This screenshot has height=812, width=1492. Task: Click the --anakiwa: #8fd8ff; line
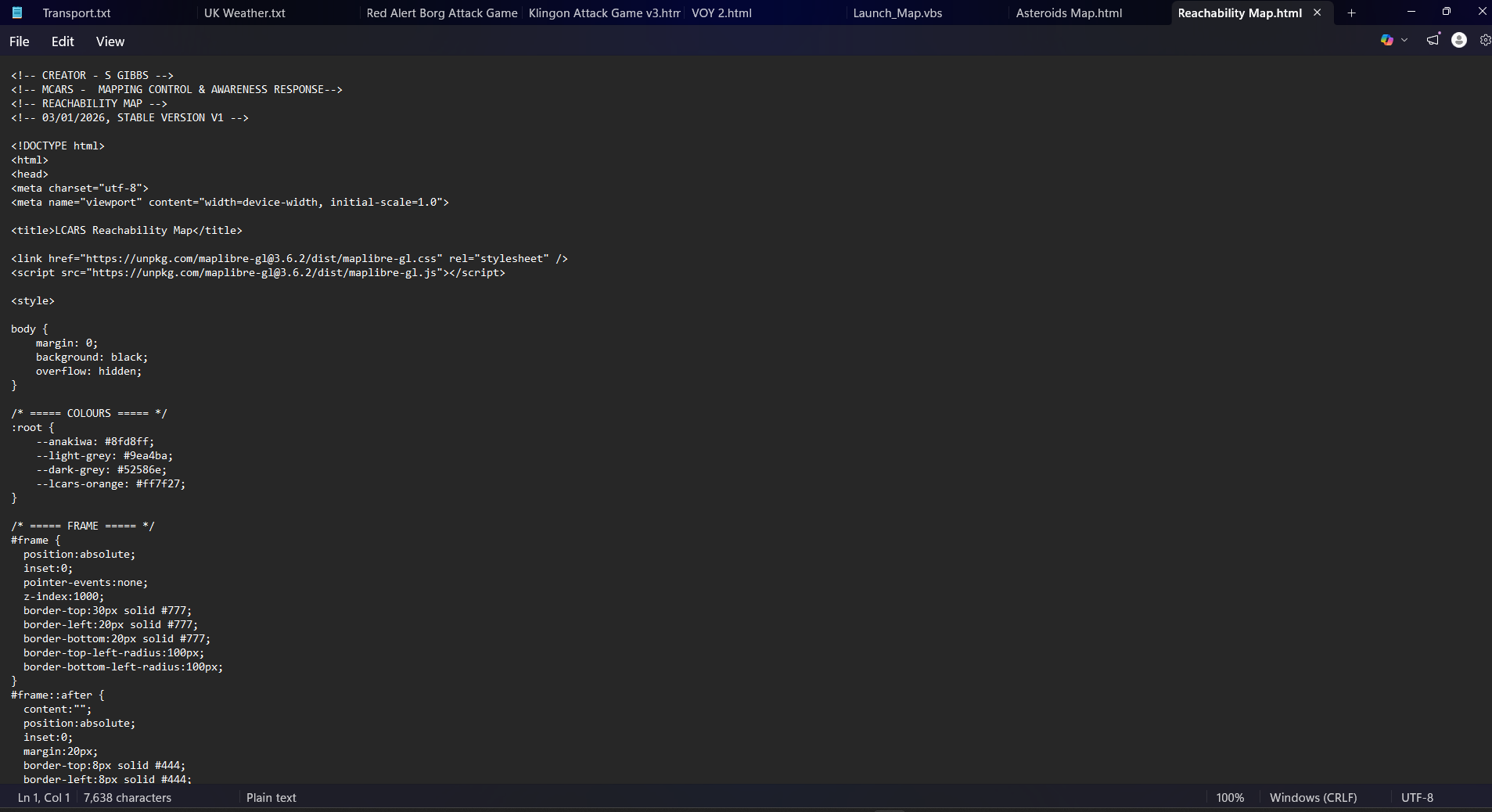95,442
